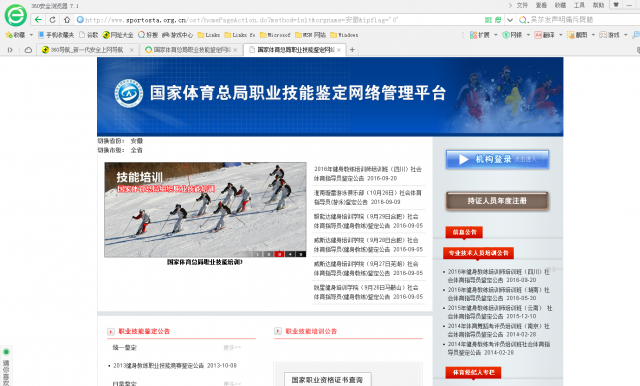Close the 360导航 tab
The height and width of the screenshot is (386, 640).
coord(131,50)
